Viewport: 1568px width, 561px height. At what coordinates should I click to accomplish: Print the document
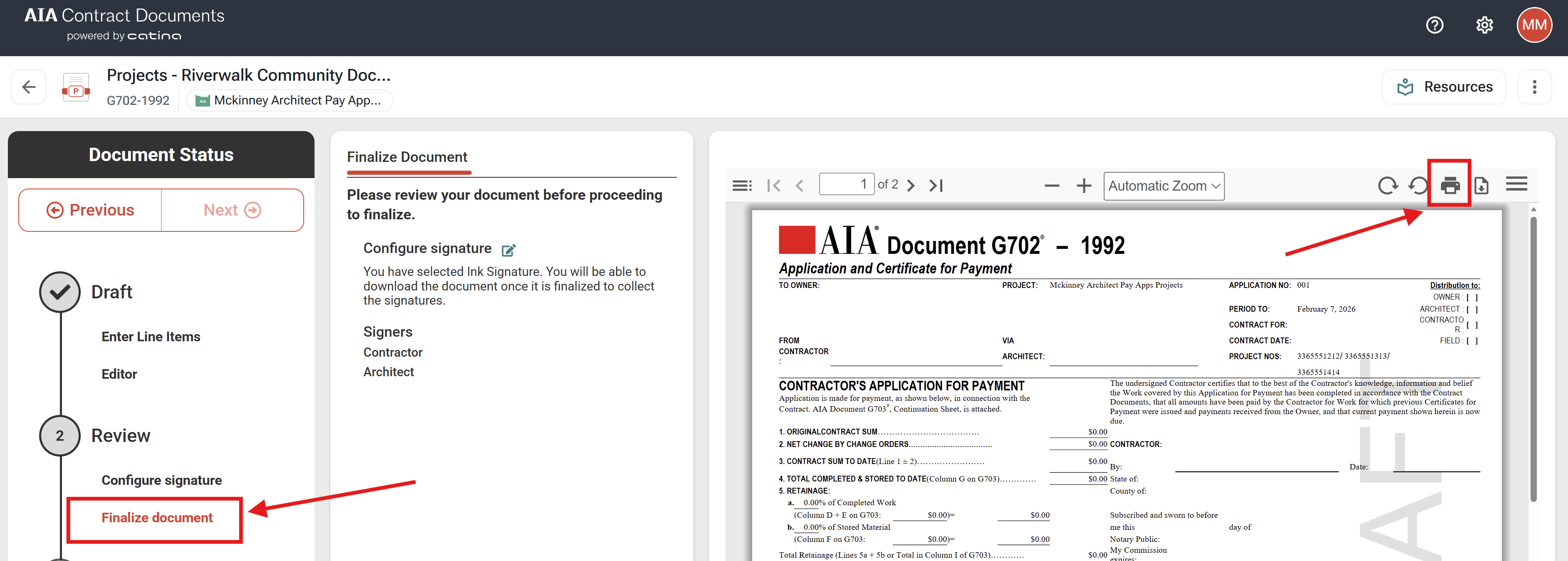tap(1450, 184)
